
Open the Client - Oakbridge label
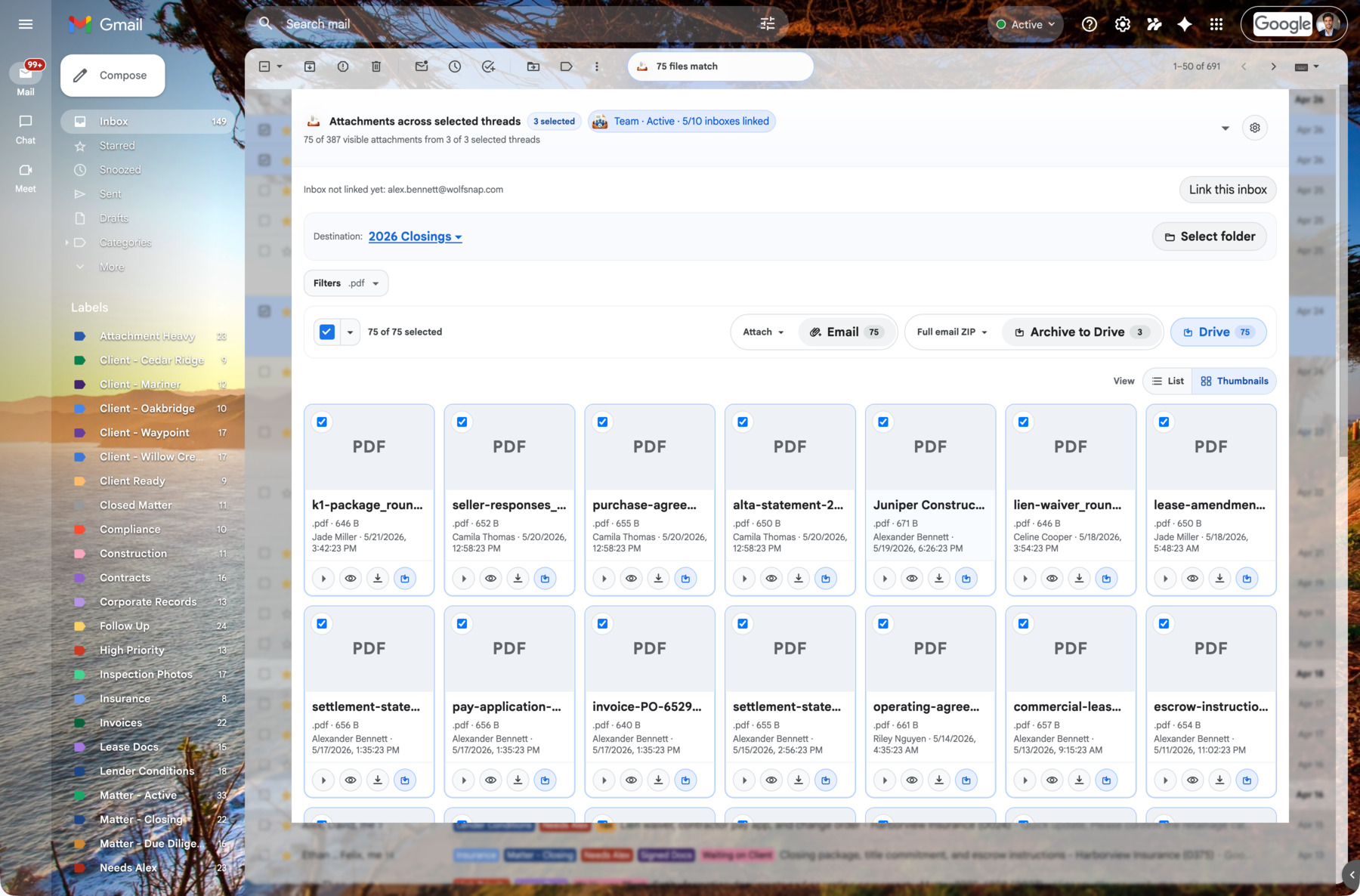click(148, 409)
